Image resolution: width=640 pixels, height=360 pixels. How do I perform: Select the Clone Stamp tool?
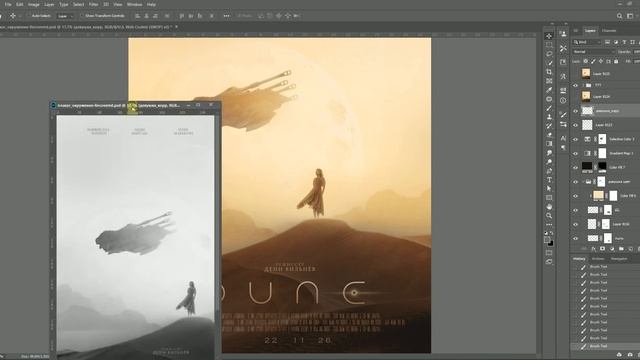[x=549, y=117]
